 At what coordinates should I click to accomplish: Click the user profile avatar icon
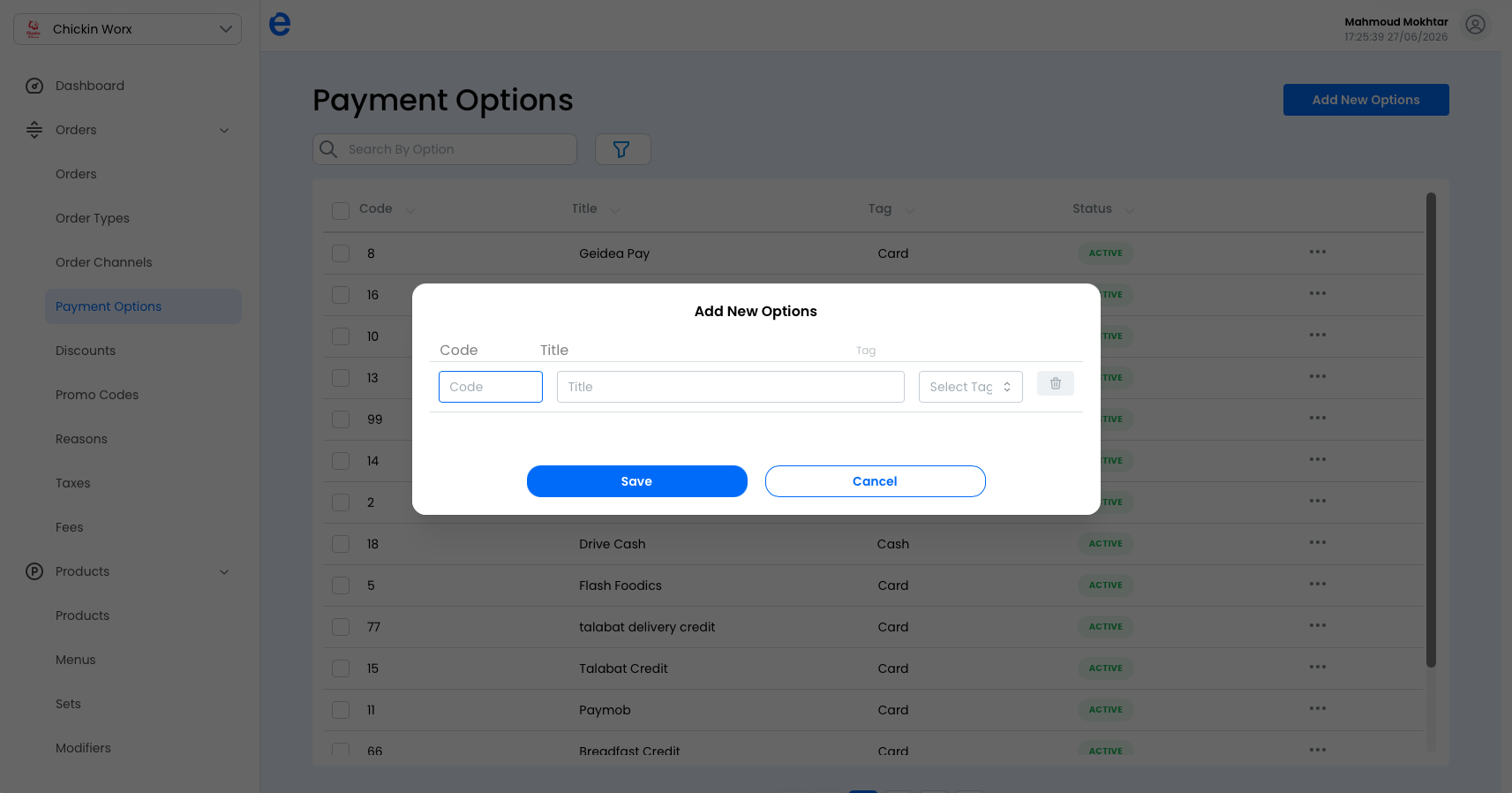tap(1475, 25)
